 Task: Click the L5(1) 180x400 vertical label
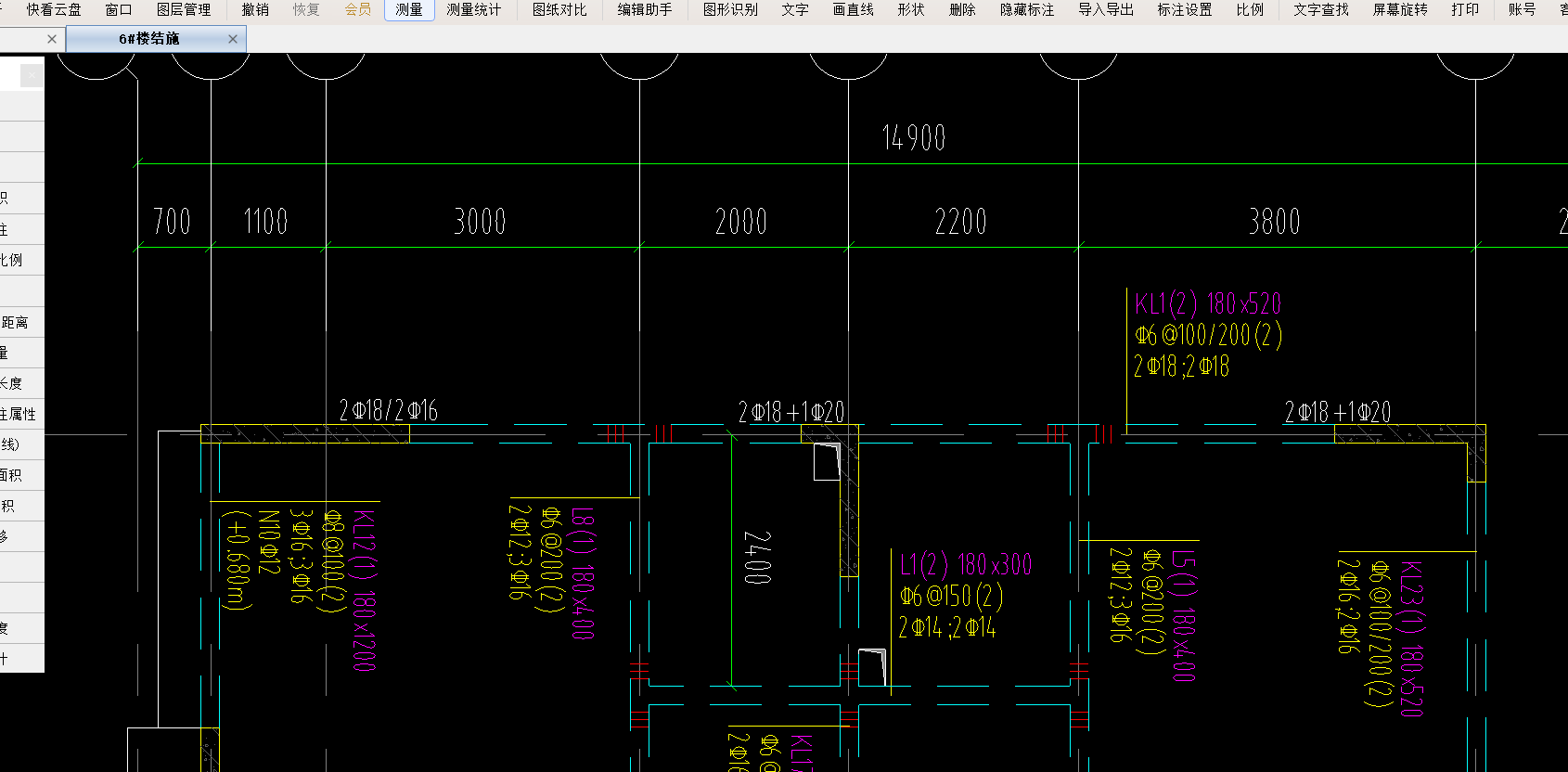click(1183, 615)
